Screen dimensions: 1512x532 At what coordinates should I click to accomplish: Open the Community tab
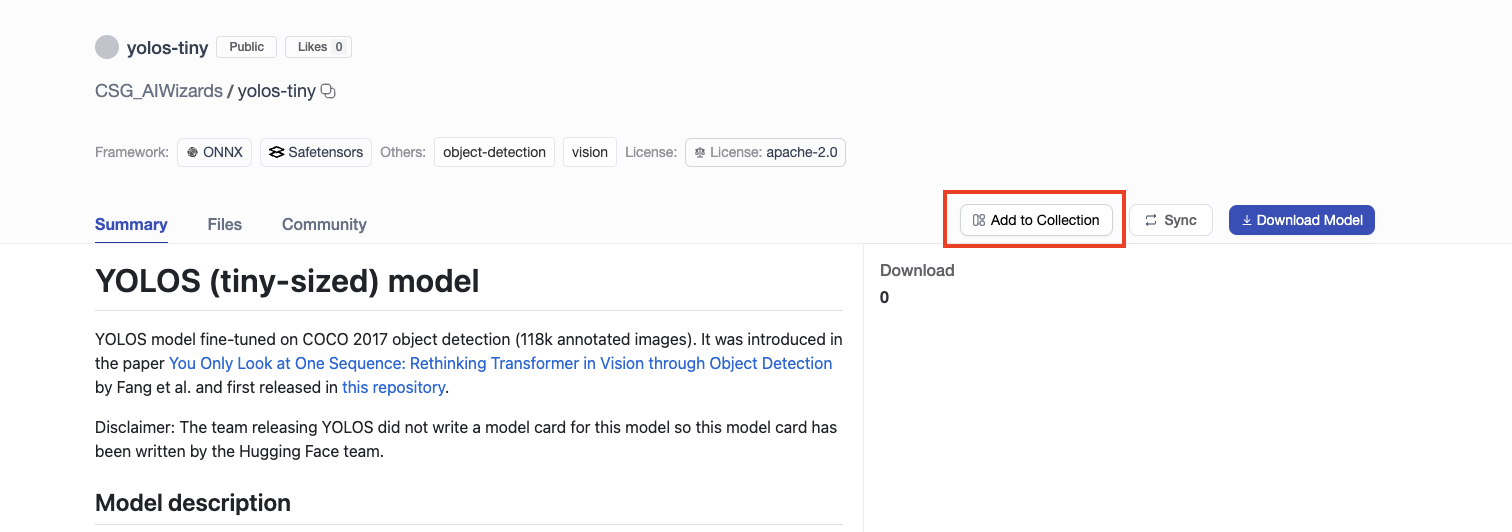pyautogui.click(x=324, y=224)
